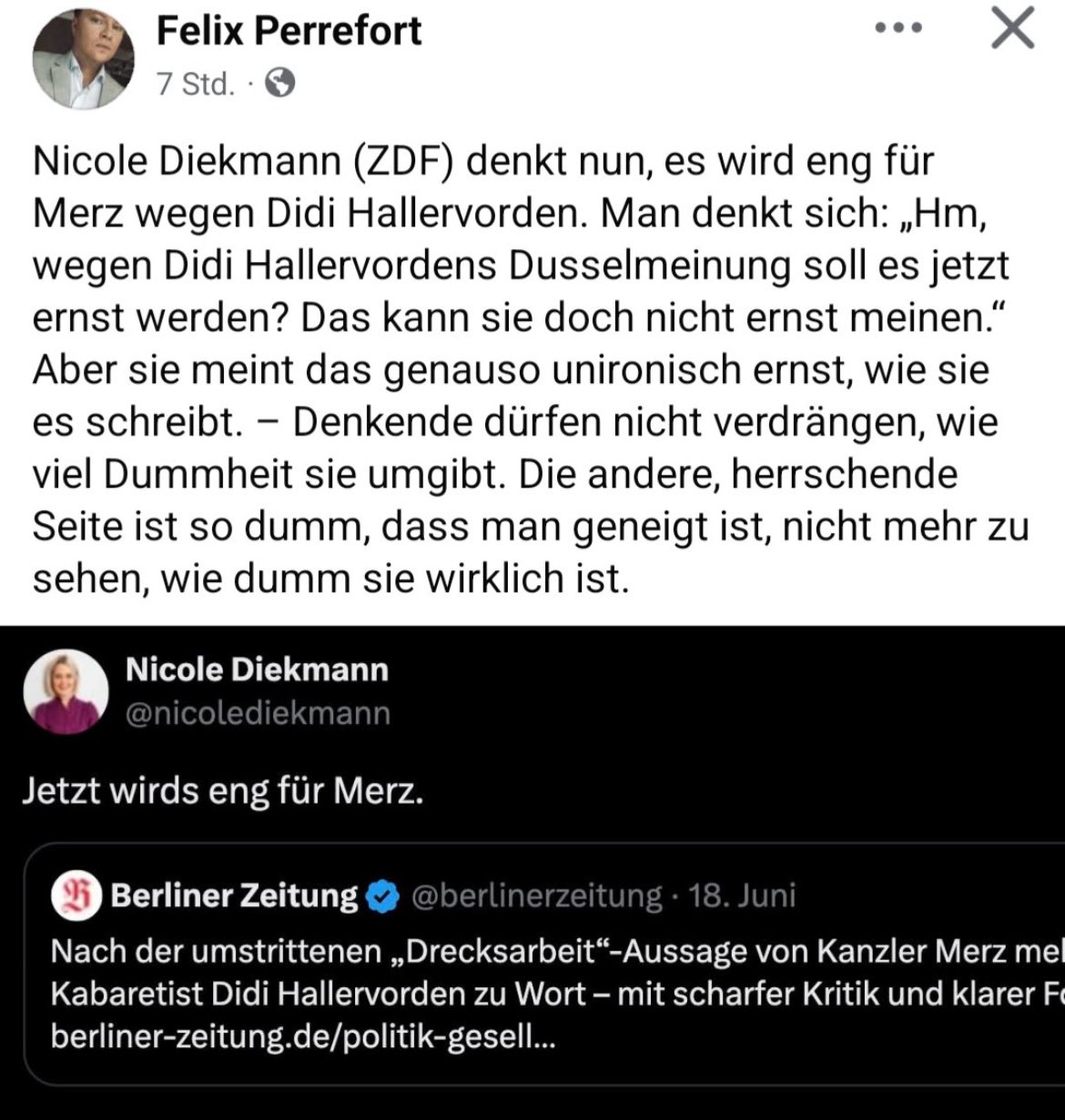Click the @berlinerzeitung handle

(x=536, y=895)
